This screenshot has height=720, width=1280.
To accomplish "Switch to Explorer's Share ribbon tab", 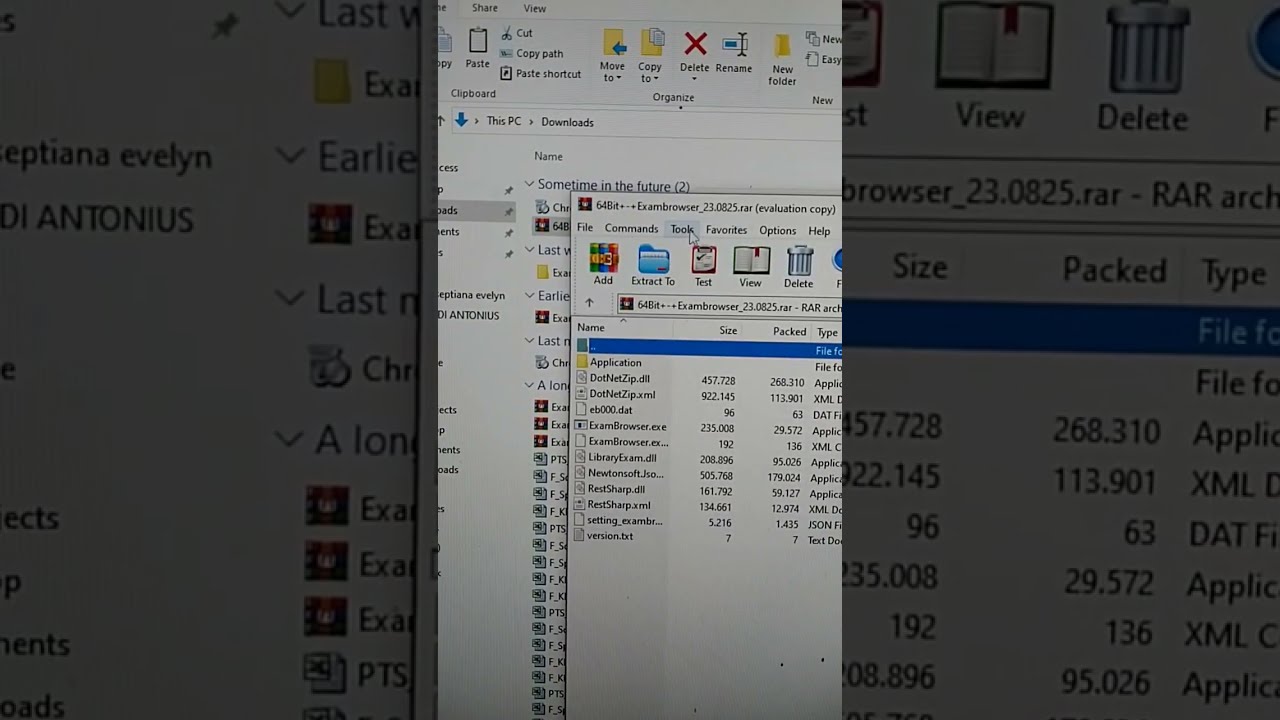I will 485,8.
